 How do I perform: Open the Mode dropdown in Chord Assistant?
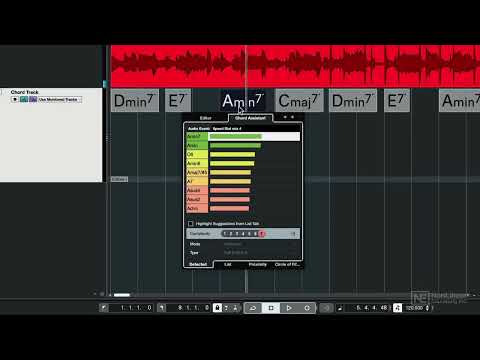pyautogui.click(x=260, y=244)
